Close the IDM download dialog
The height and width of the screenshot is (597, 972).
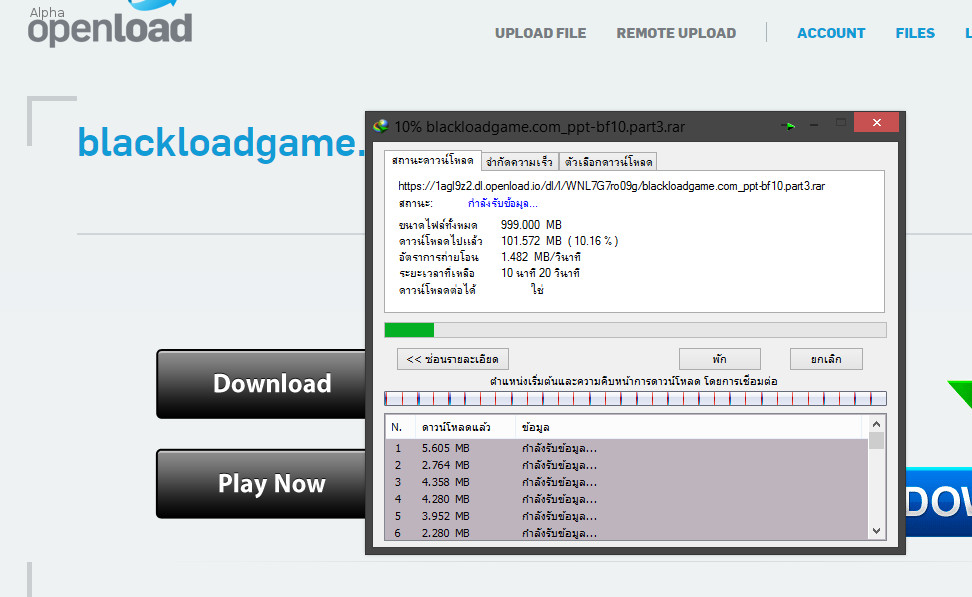(876, 123)
